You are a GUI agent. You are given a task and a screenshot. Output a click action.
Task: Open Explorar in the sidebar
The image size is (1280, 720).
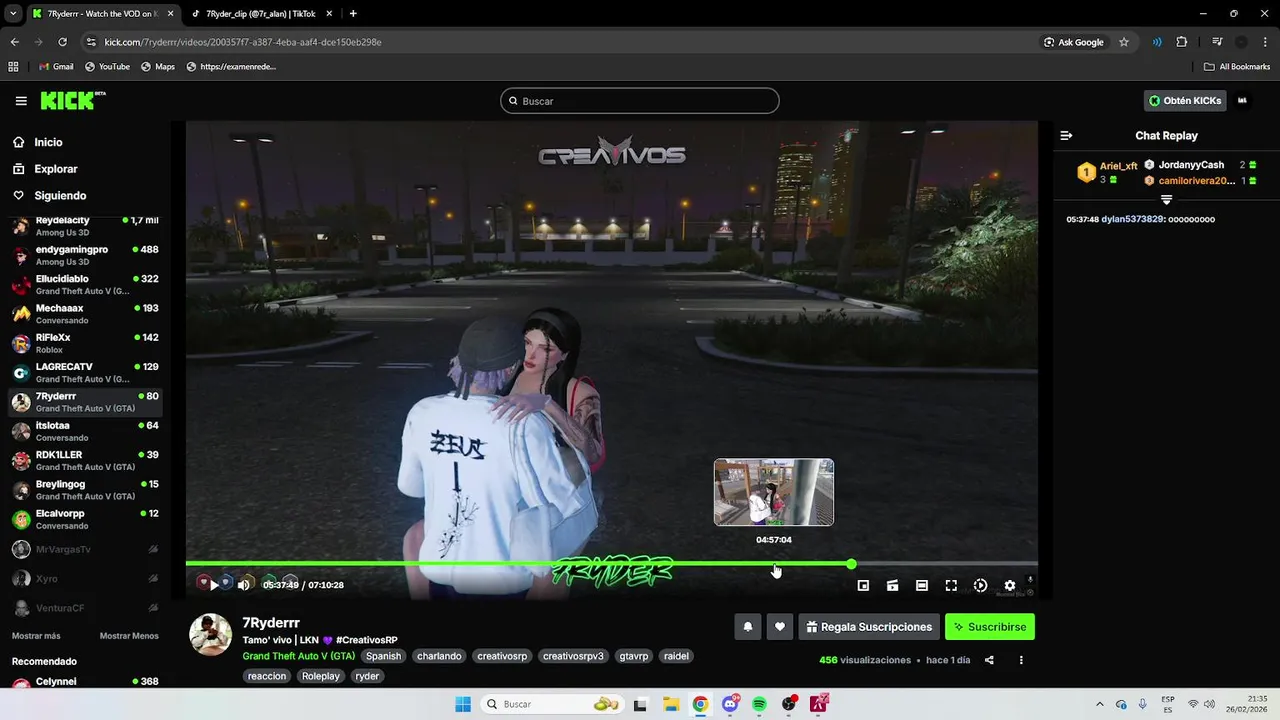[55, 169]
